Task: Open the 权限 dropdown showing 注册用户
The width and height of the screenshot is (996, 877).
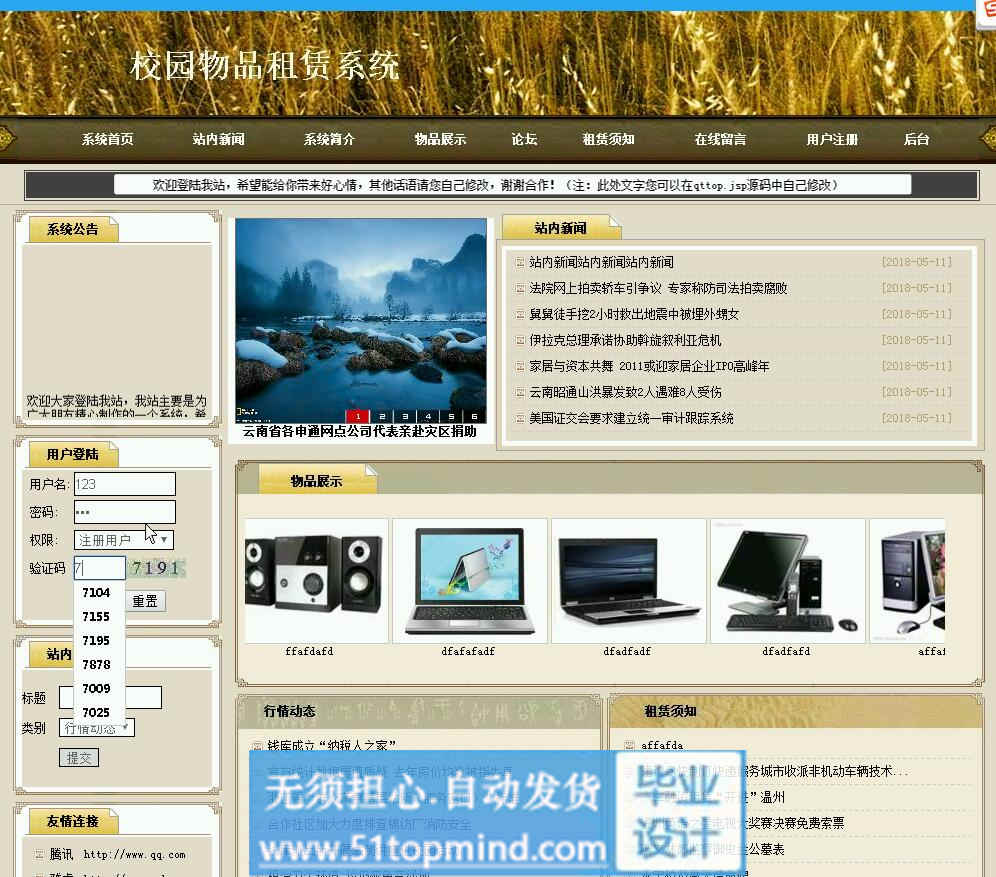Action: coord(124,540)
